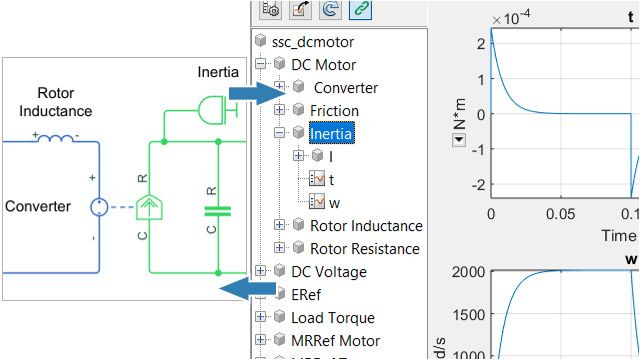Expand the Rotor Inductance node

point(280,224)
